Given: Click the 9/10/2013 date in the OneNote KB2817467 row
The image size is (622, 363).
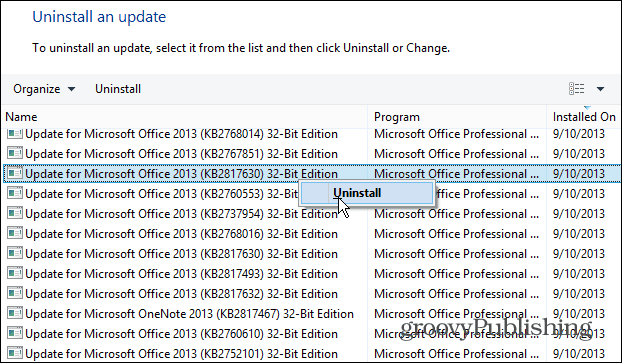Looking at the screenshot, I should click(x=579, y=314).
